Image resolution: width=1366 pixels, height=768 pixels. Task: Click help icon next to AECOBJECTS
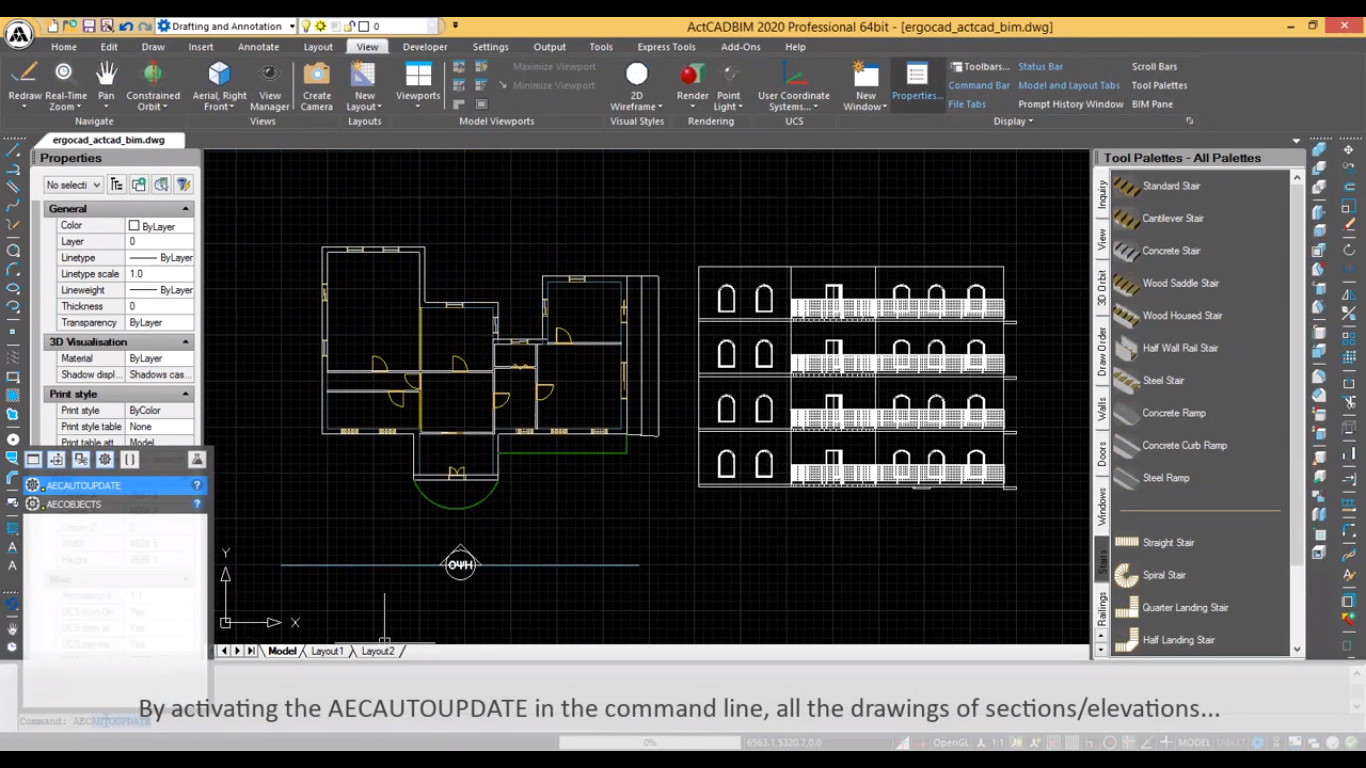pos(197,504)
